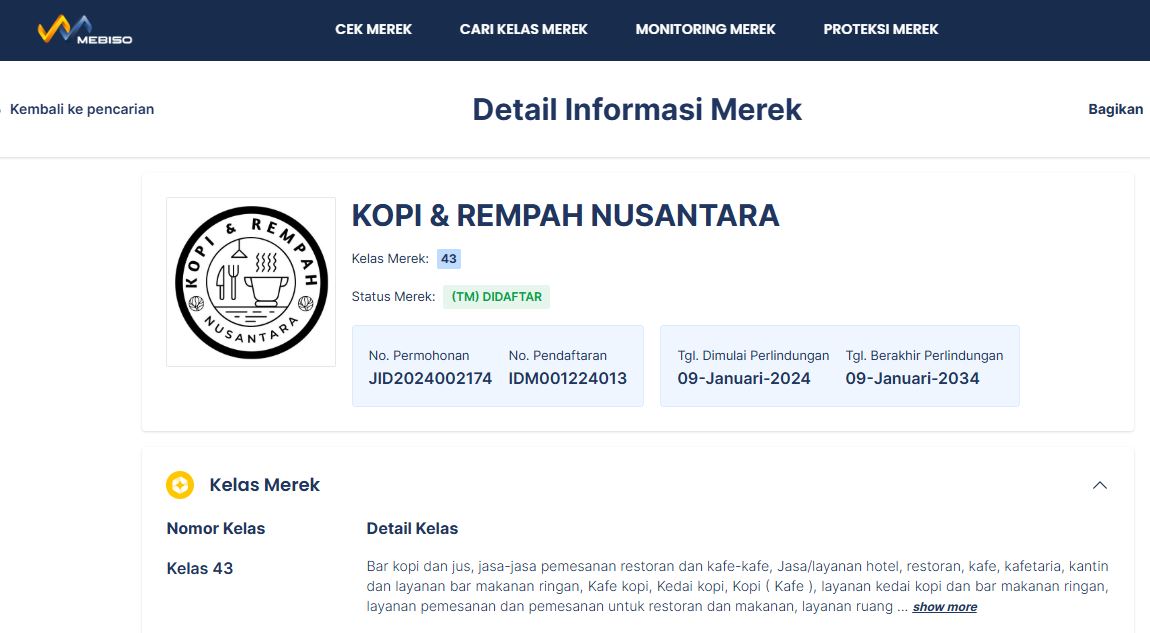Screen dimensions: 1150x633
Task: Click the Nomor Kelas column header
Action: click(216, 528)
